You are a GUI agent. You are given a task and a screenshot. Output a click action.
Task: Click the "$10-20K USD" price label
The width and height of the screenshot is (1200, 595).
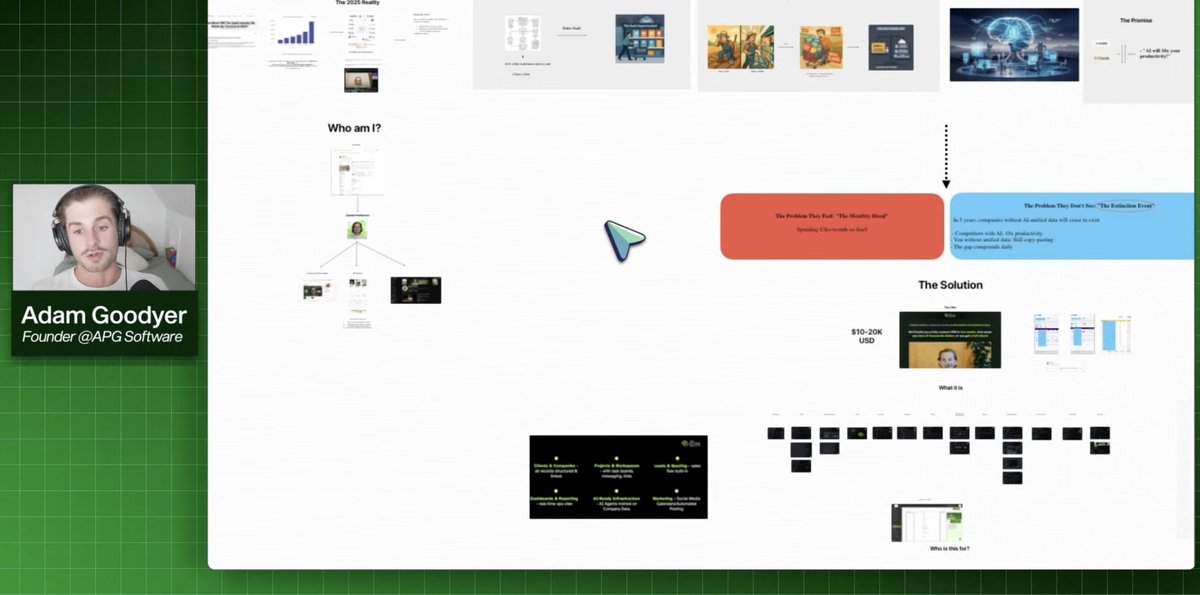pyautogui.click(x=867, y=336)
